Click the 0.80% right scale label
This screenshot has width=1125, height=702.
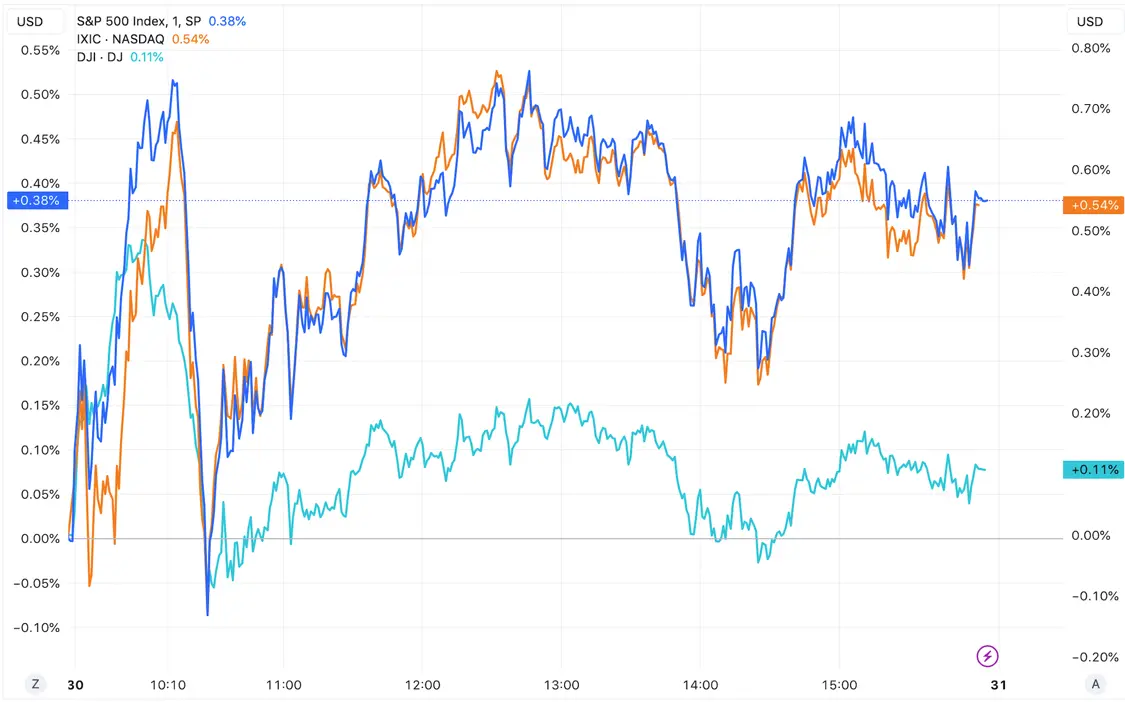(x=1090, y=48)
